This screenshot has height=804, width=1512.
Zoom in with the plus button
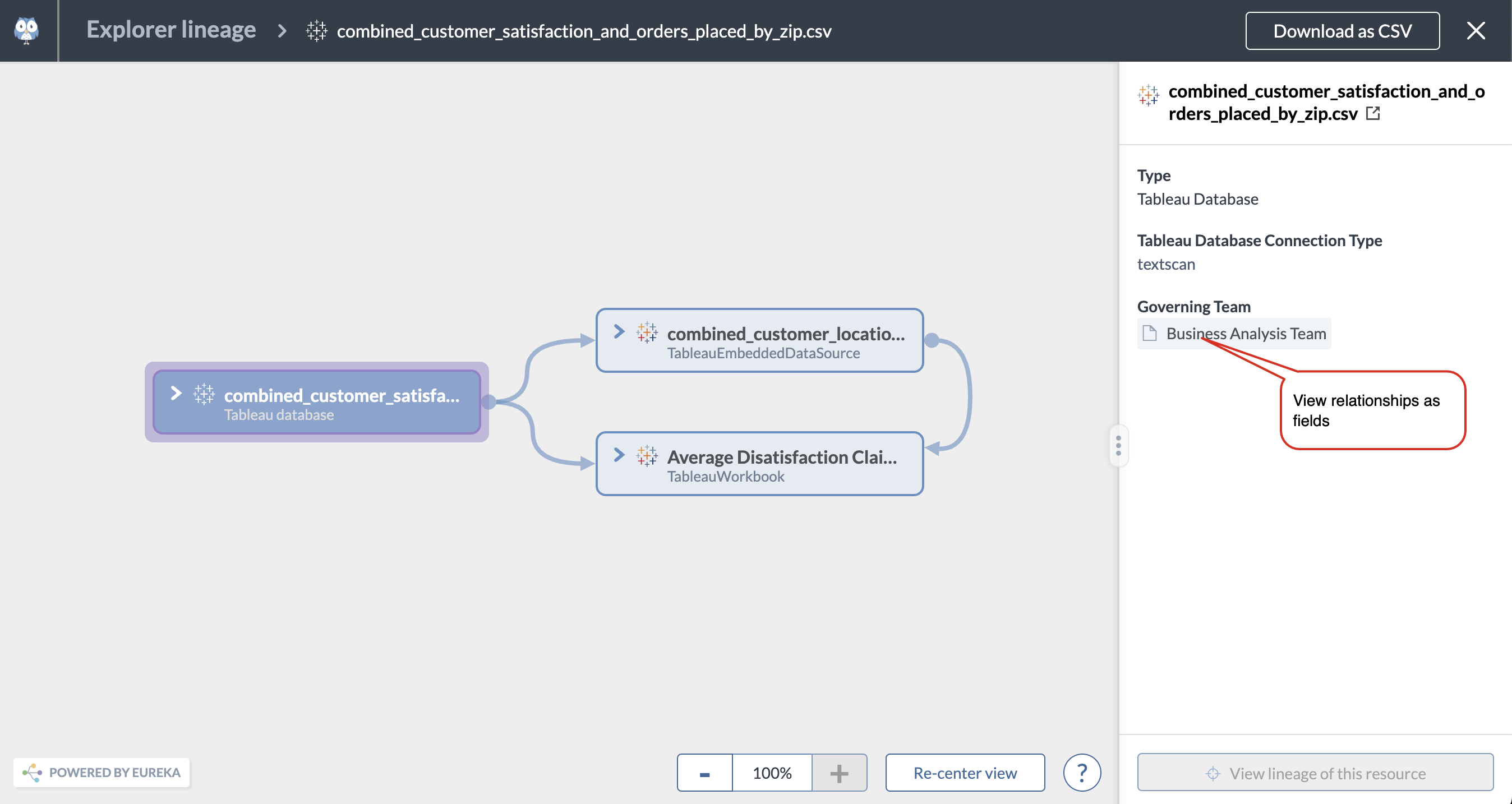839,773
